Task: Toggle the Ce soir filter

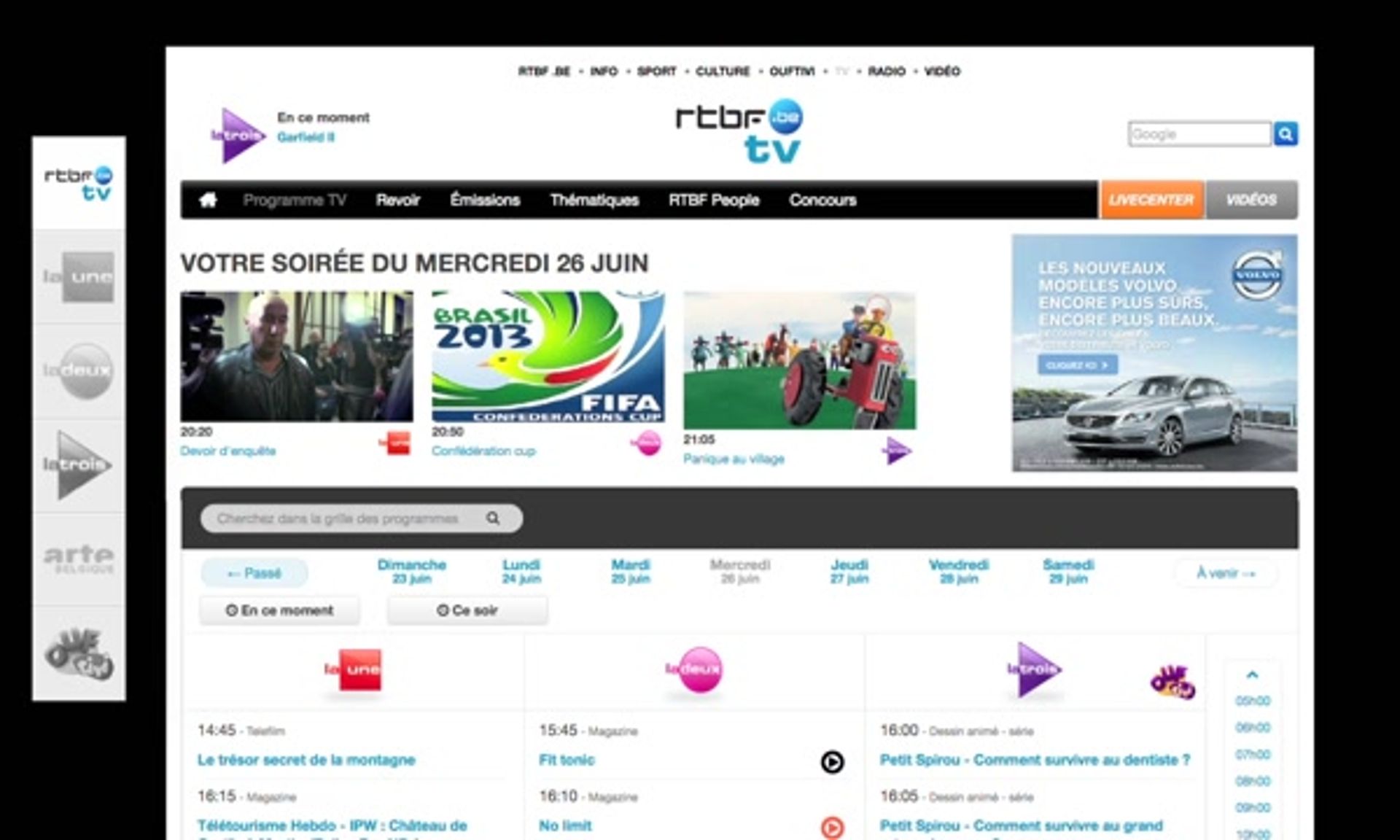Action: (467, 610)
